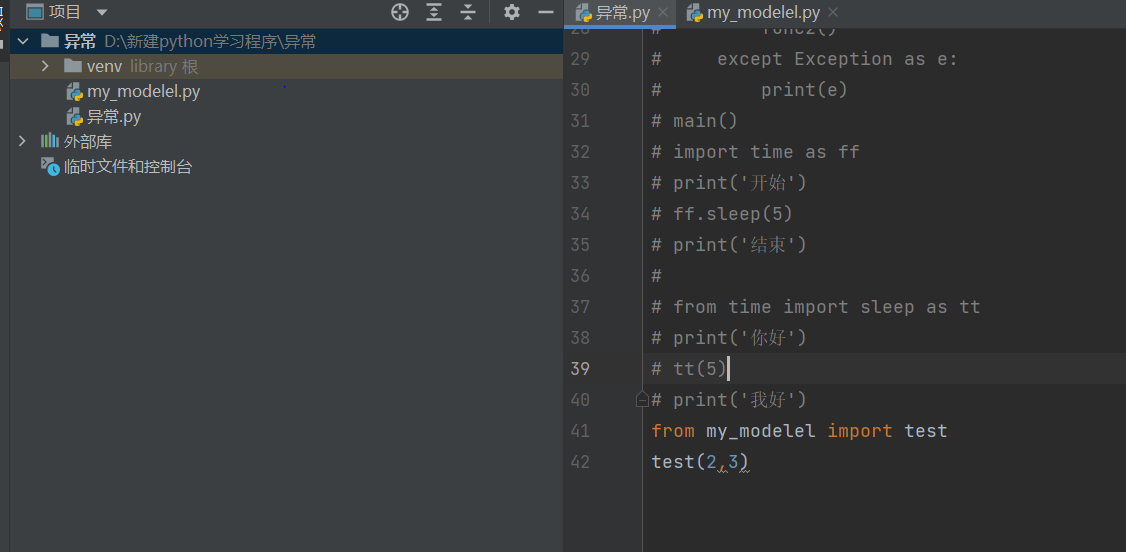This screenshot has width=1126, height=552.
Task: Switch to the 异常.py editor tab
Action: pos(622,13)
